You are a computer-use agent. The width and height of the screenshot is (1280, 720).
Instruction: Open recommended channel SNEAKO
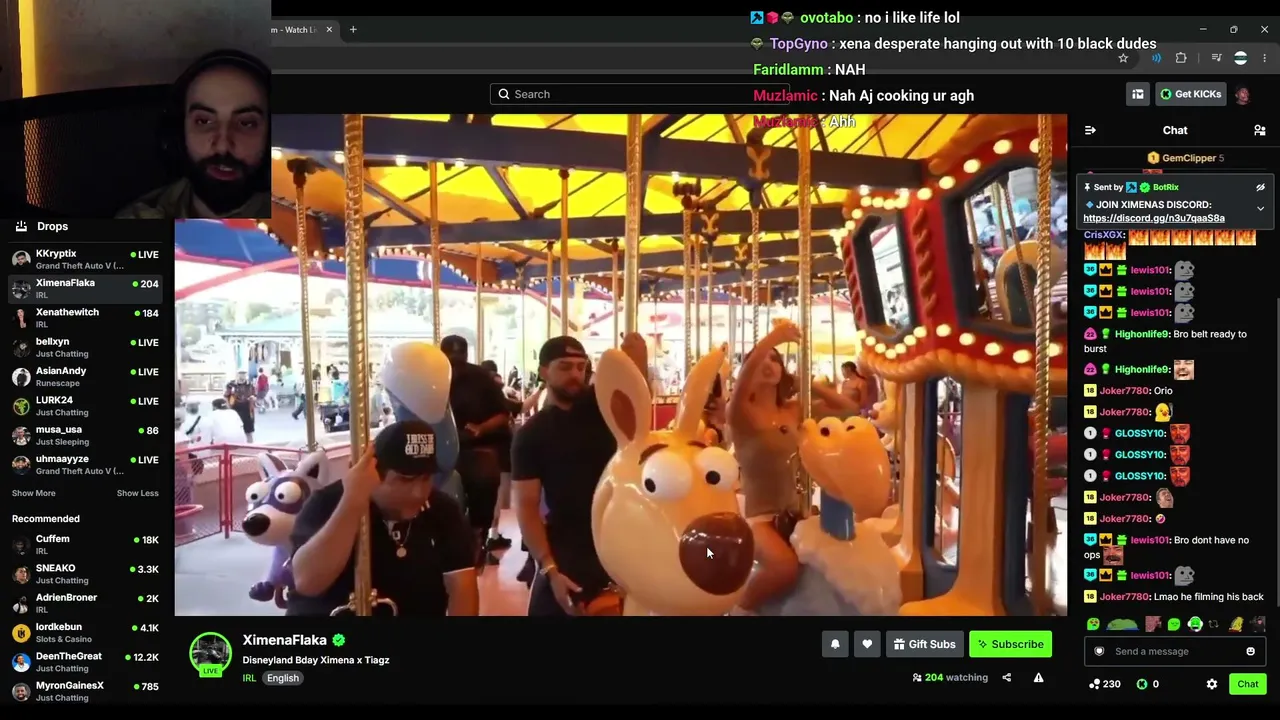coord(85,574)
